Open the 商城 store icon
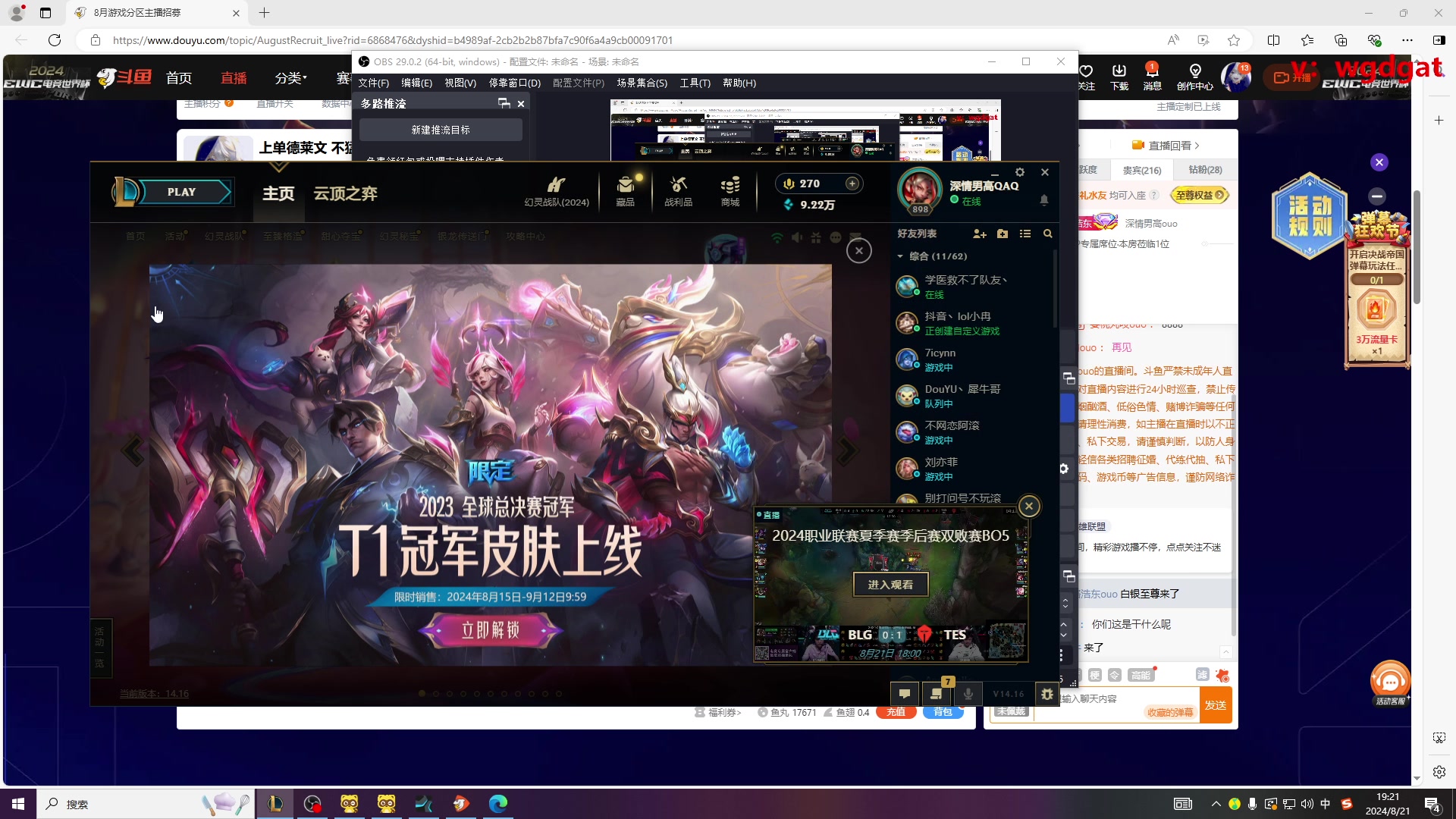Viewport: 1456px width, 819px height. (730, 191)
